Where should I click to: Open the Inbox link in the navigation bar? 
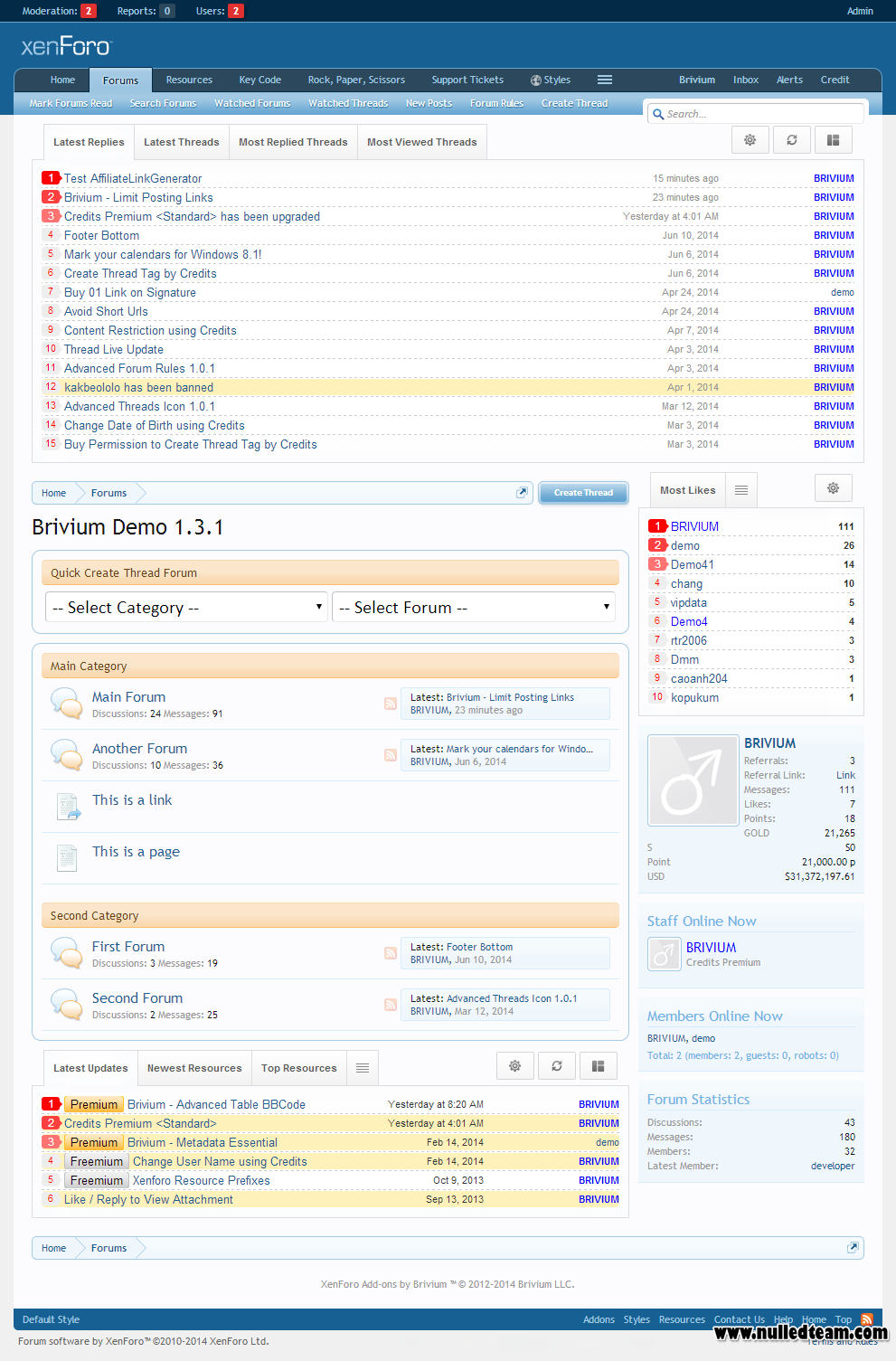point(746,80)
